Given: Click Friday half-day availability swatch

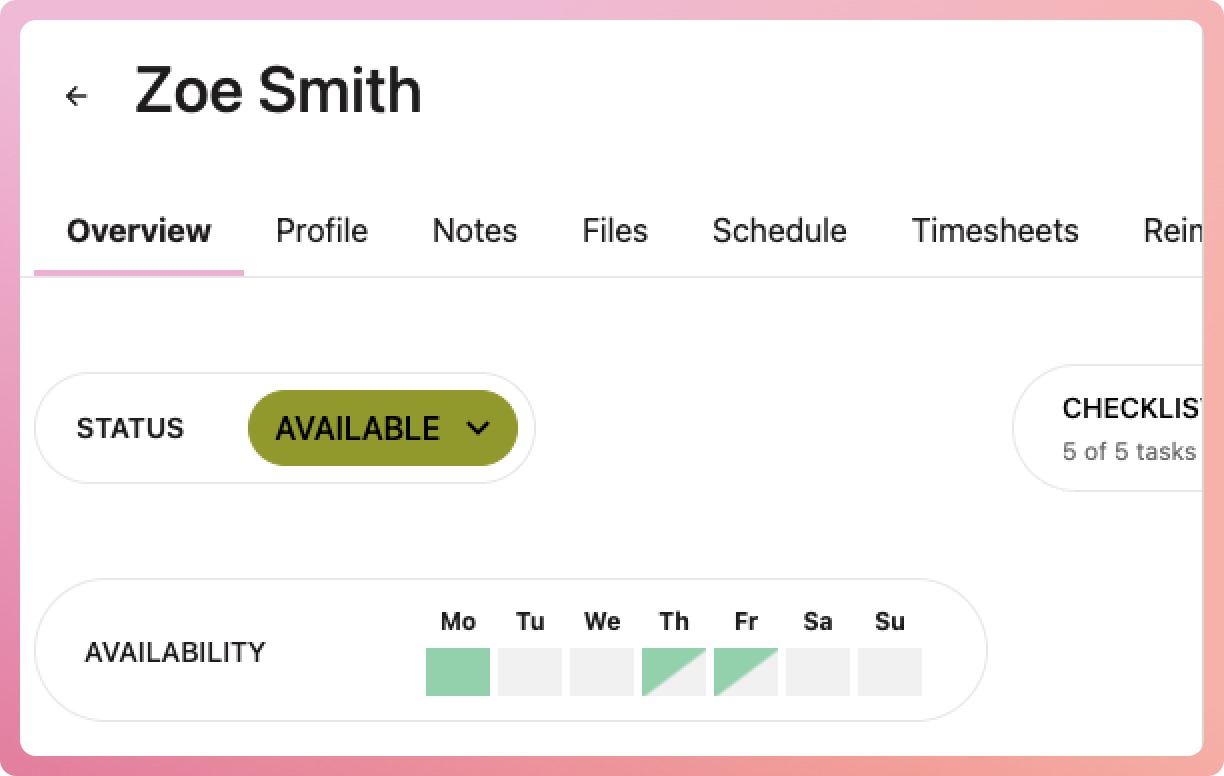Looking at the screenshot, I should [746, 672].
